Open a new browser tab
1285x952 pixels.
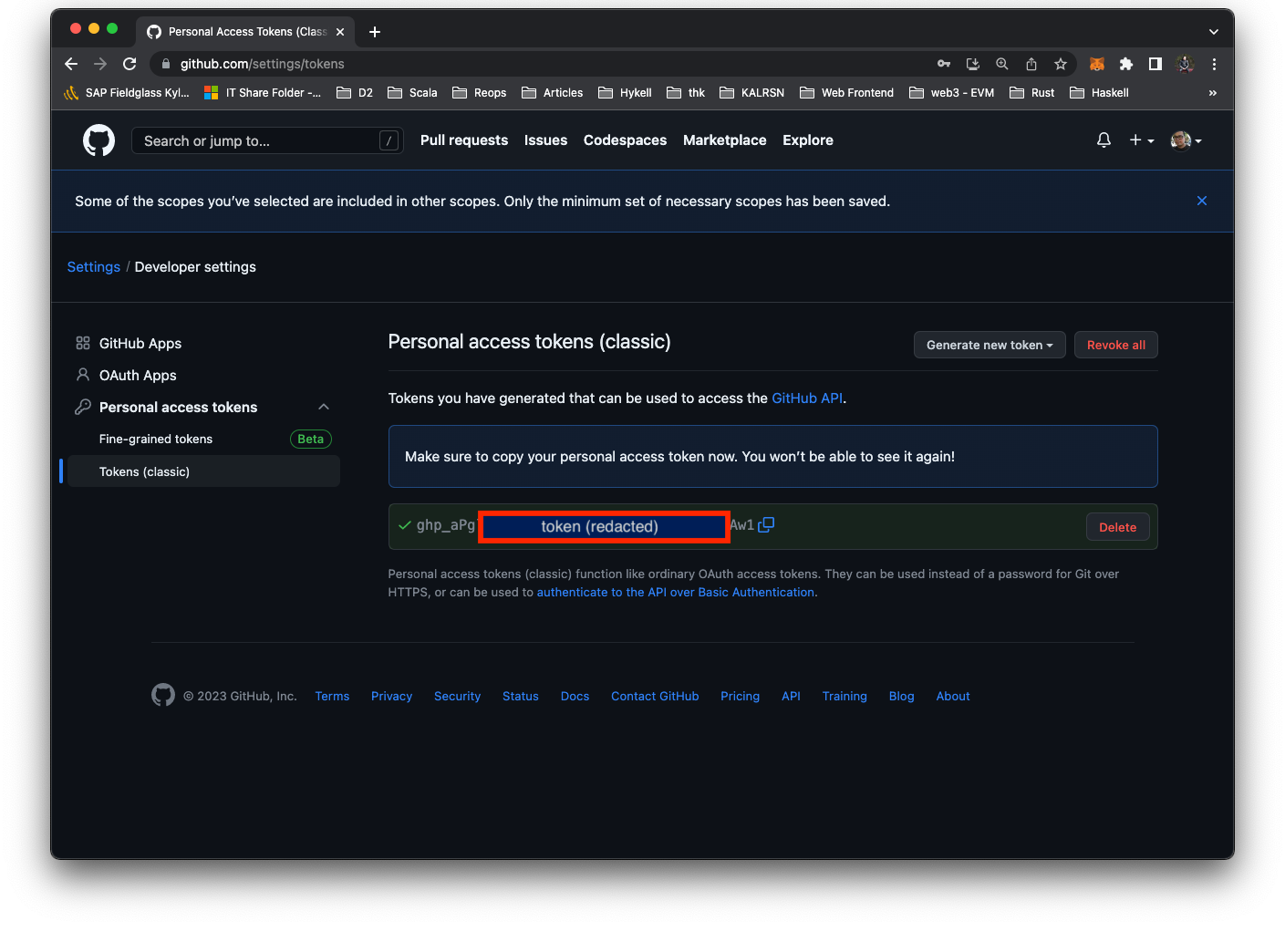point(375,32)
